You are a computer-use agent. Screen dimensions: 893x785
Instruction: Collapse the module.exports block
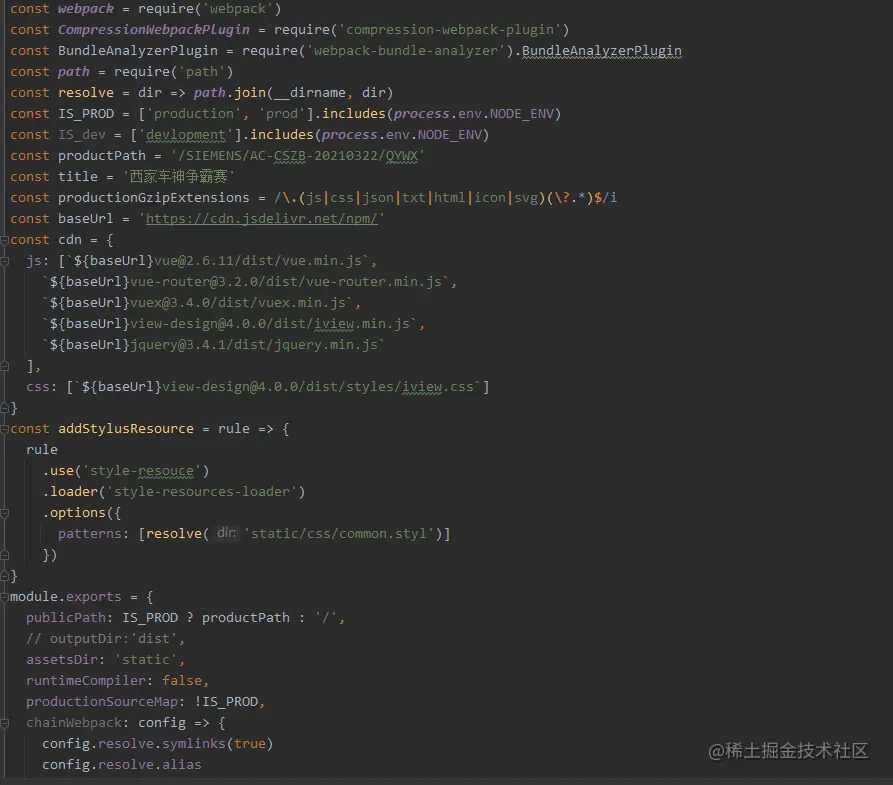(x=5, y=596)
